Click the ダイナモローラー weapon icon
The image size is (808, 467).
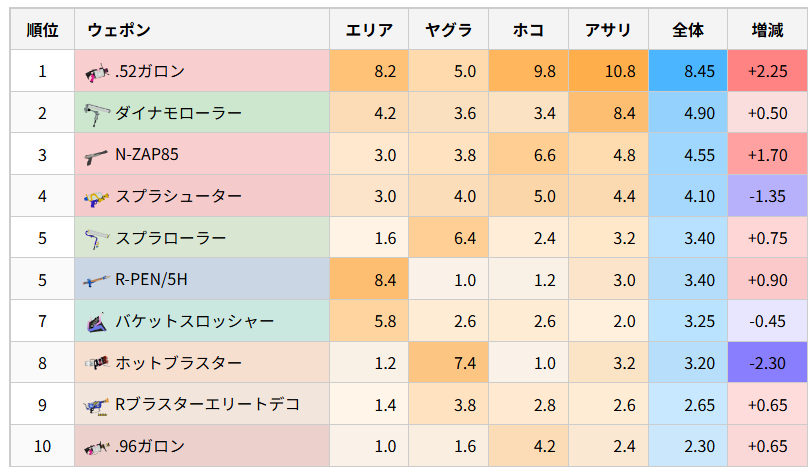(96, 114)
